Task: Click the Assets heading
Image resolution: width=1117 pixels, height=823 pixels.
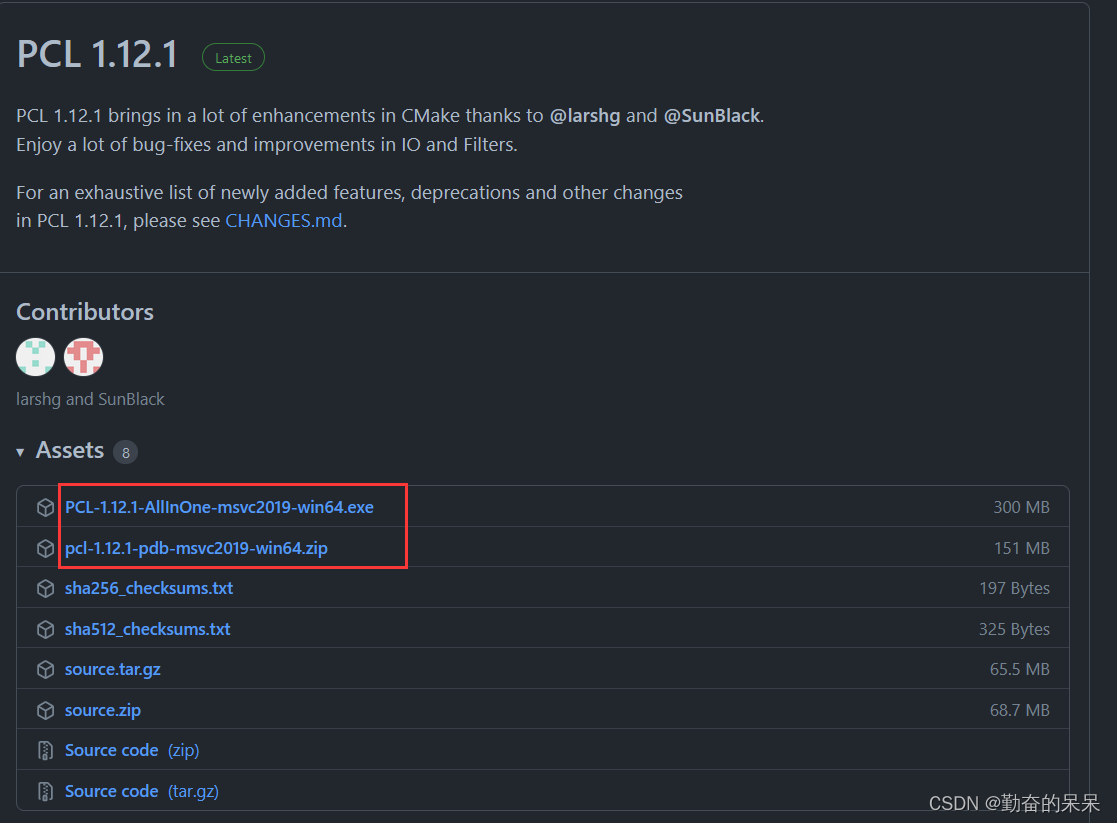Action: coord(70,450)
